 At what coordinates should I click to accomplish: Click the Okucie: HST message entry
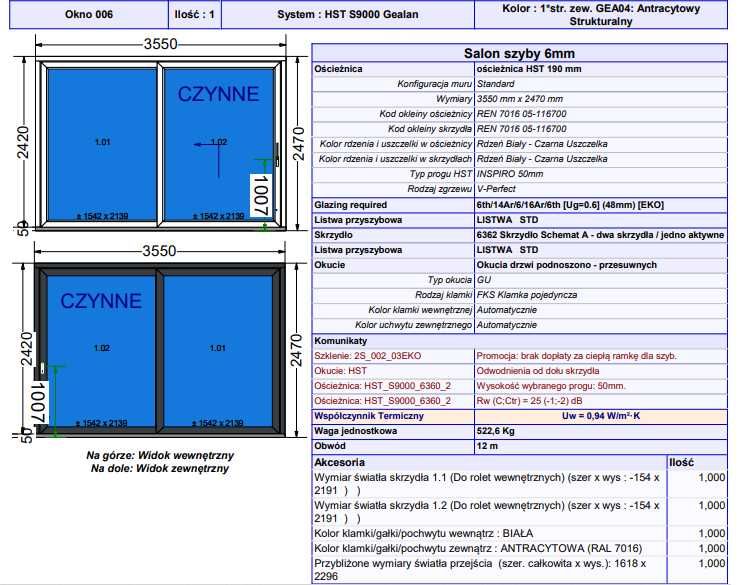click(341, 371)
